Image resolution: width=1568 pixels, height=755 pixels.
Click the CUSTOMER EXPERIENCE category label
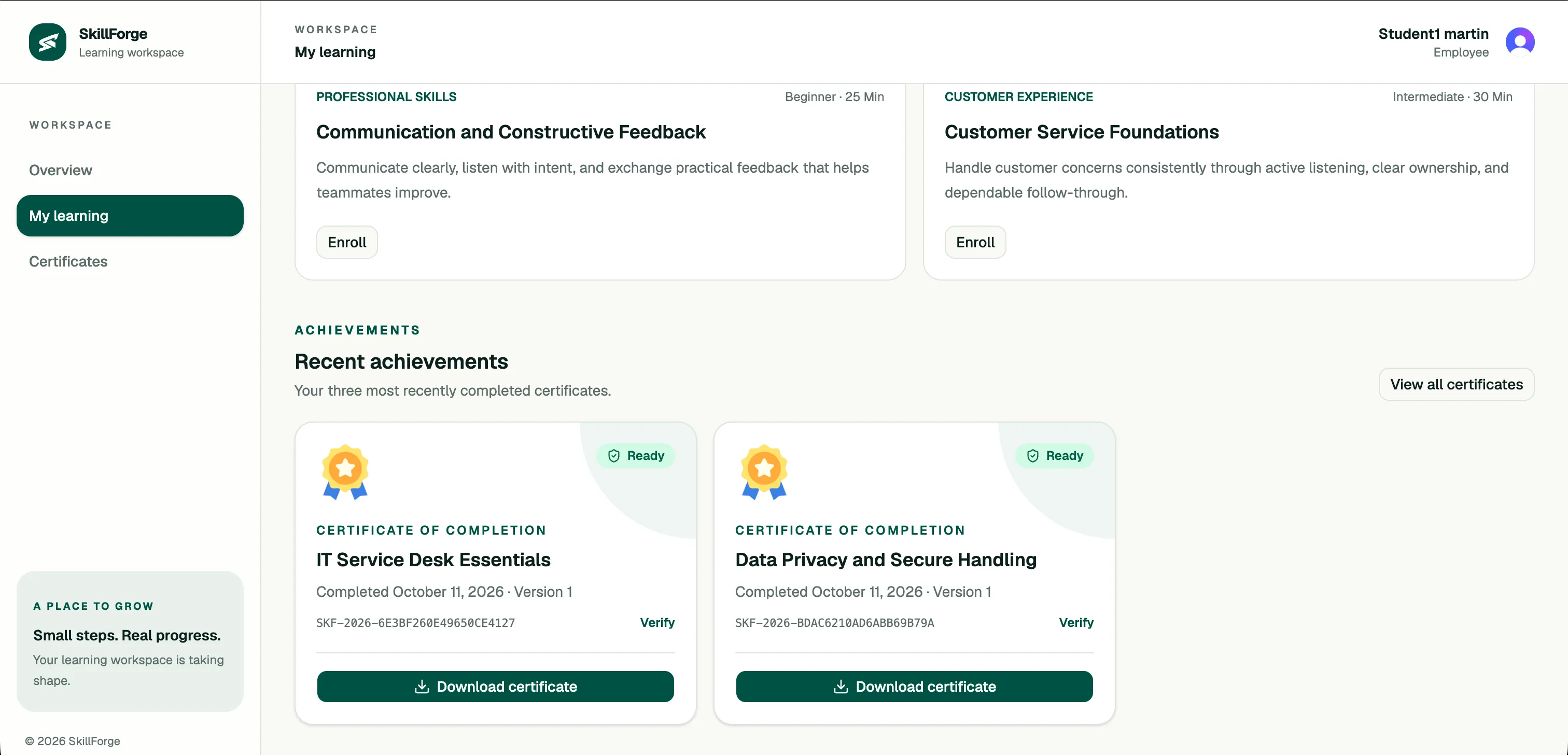tap(1018, 97)
